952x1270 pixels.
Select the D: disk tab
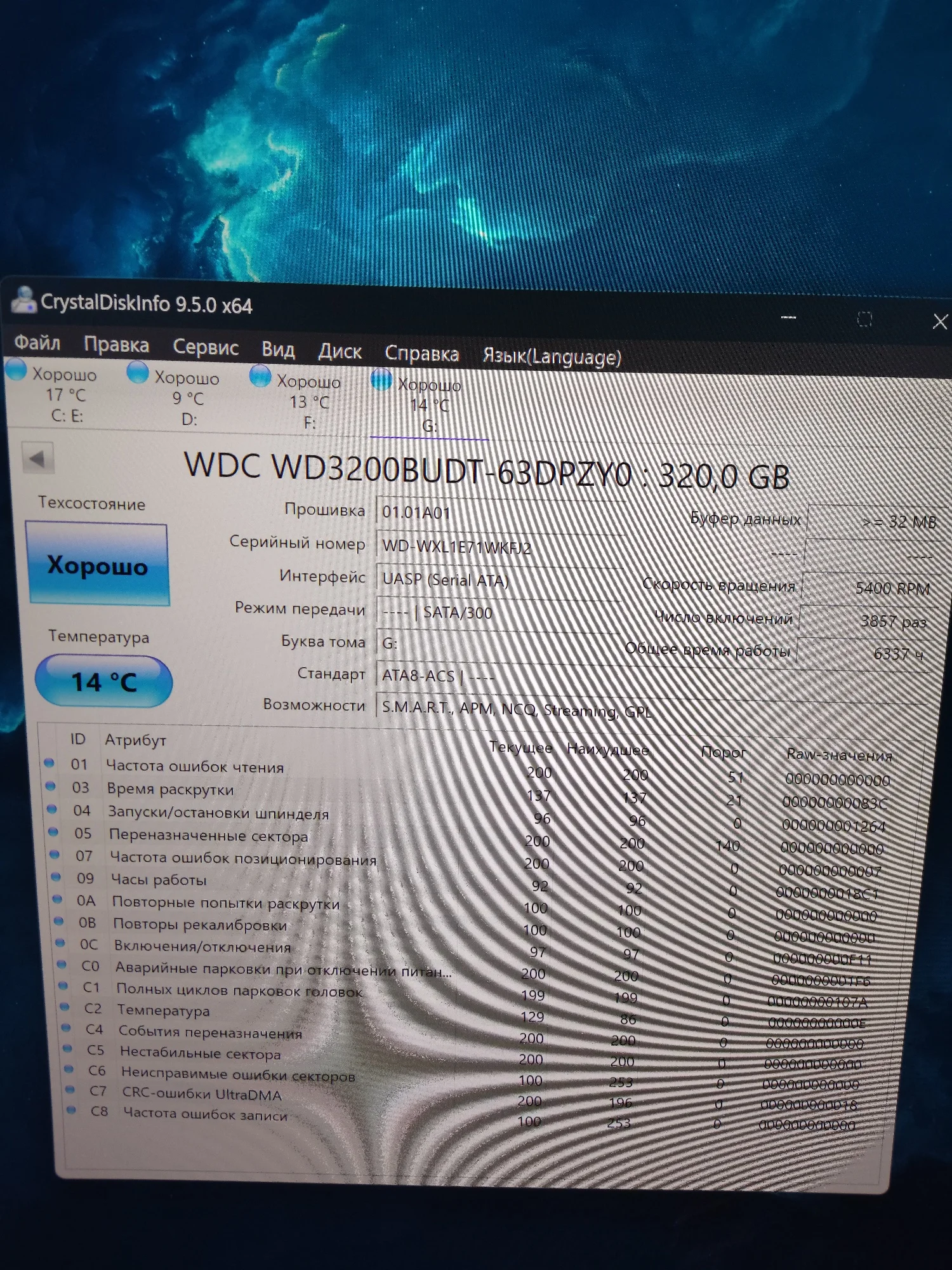176,398
